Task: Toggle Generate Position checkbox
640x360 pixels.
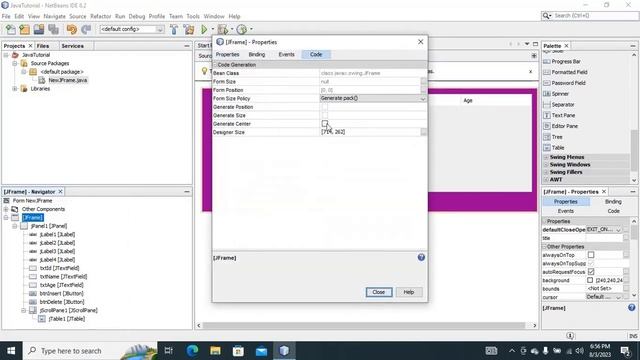Action: (324, 107)
